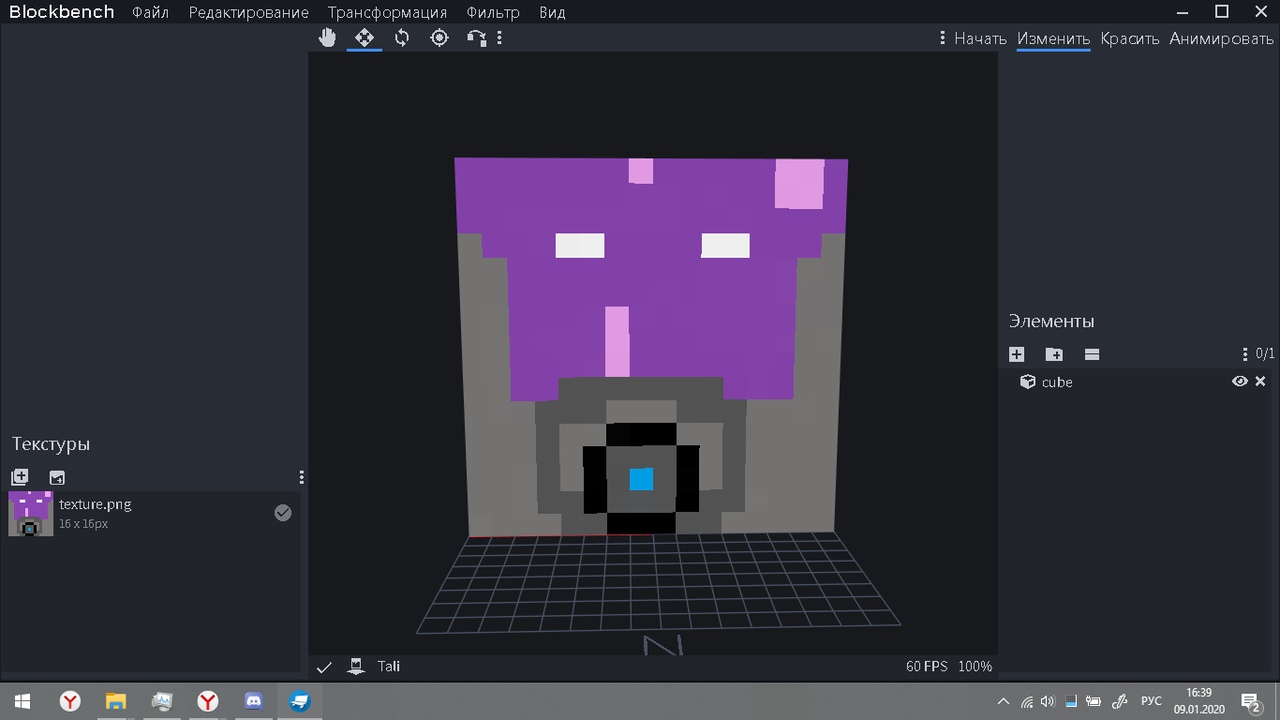Click the 60 FPS indicator
Viewport: 1280px width, 720px height.
point(927,666)
